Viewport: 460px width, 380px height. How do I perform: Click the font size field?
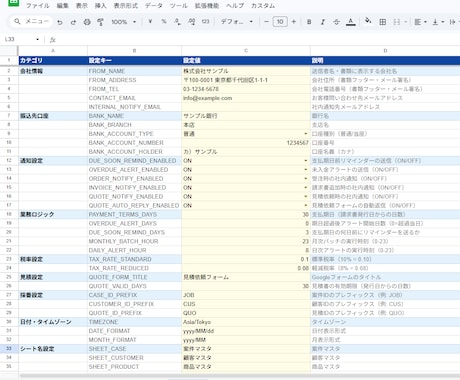pyautogui.click(x=280, y=22)
